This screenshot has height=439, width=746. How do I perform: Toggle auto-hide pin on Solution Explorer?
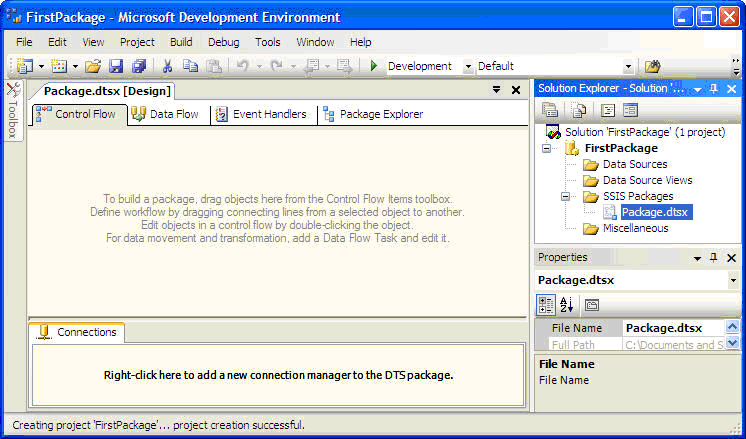(x=714, y=88)
